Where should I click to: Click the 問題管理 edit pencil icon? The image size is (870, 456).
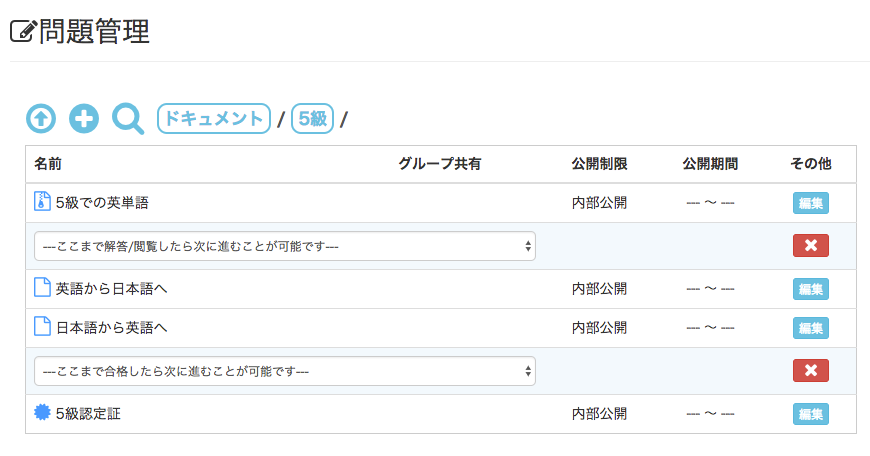click(22, 32)
